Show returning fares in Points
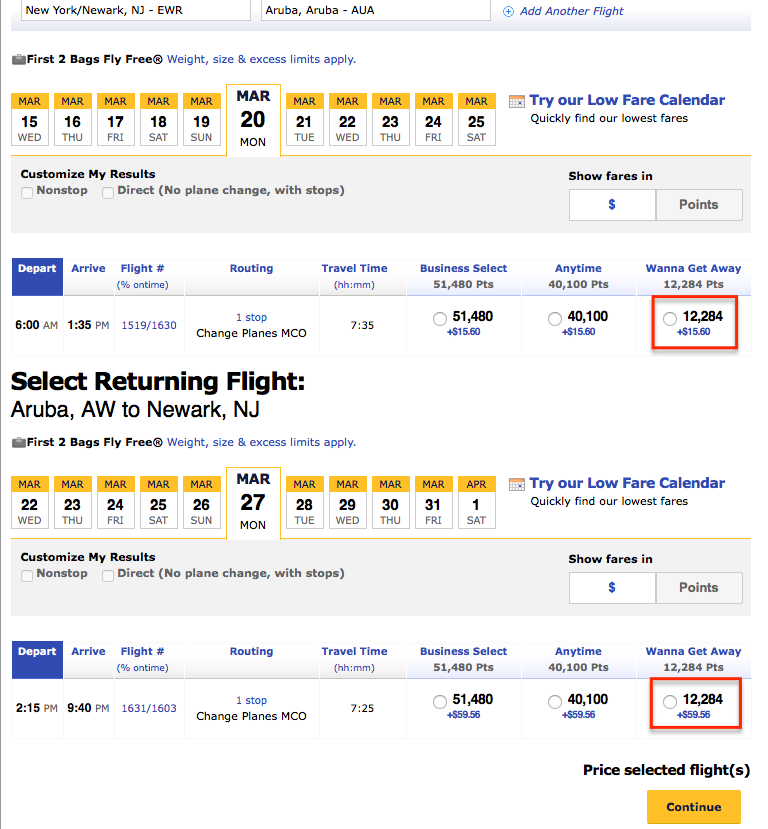Screen dimensions: 768x829 699,587
